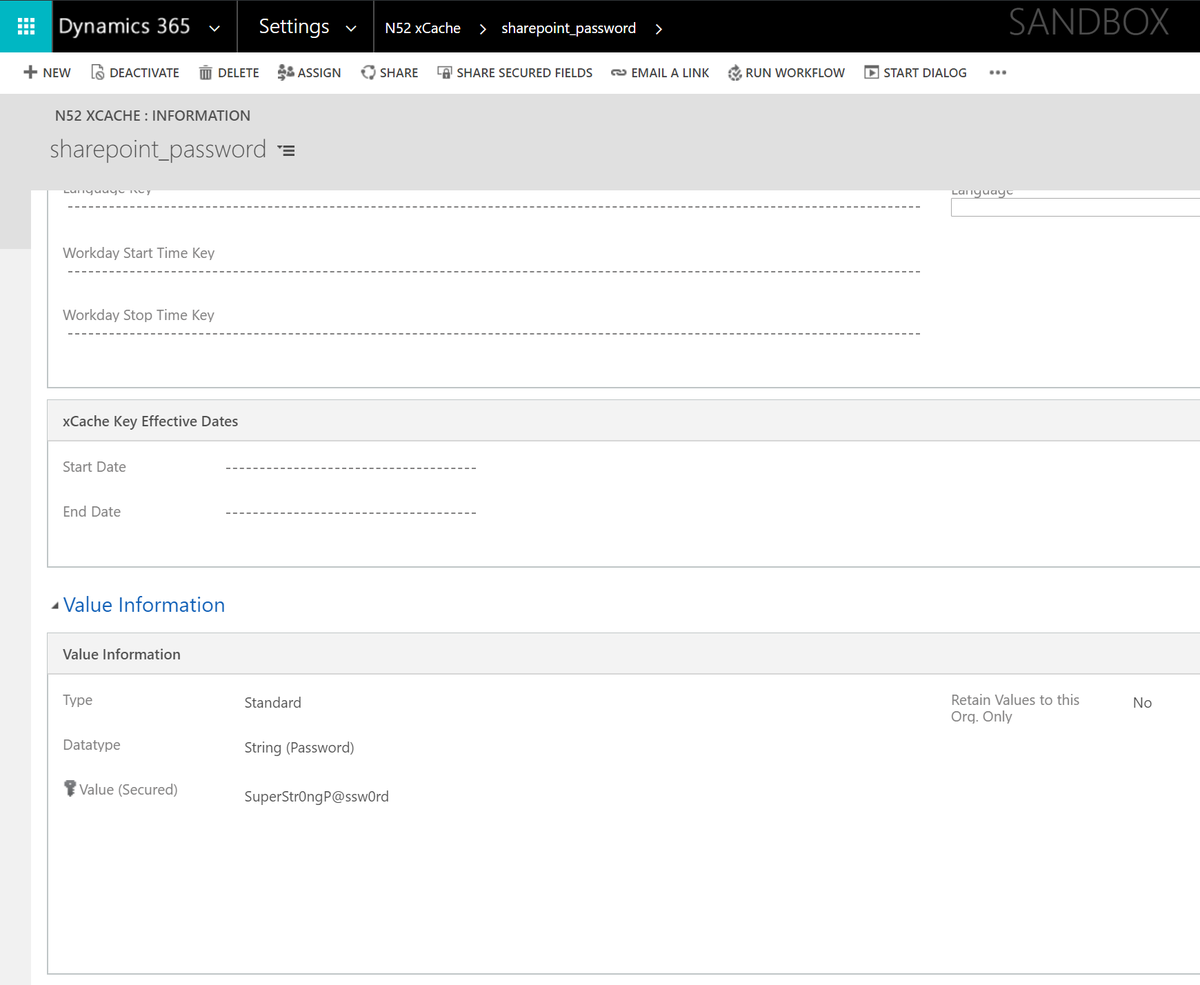This screenshot has height=985, width=1200.
Task: Click N52 XCACHE : INFORMATION form label
Action: (153, 116)
